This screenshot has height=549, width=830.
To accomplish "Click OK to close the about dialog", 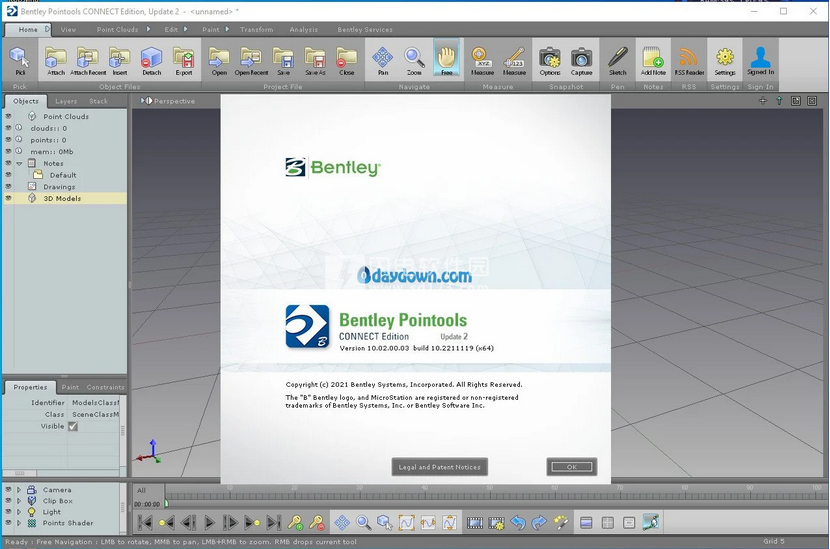I will 572,467.
